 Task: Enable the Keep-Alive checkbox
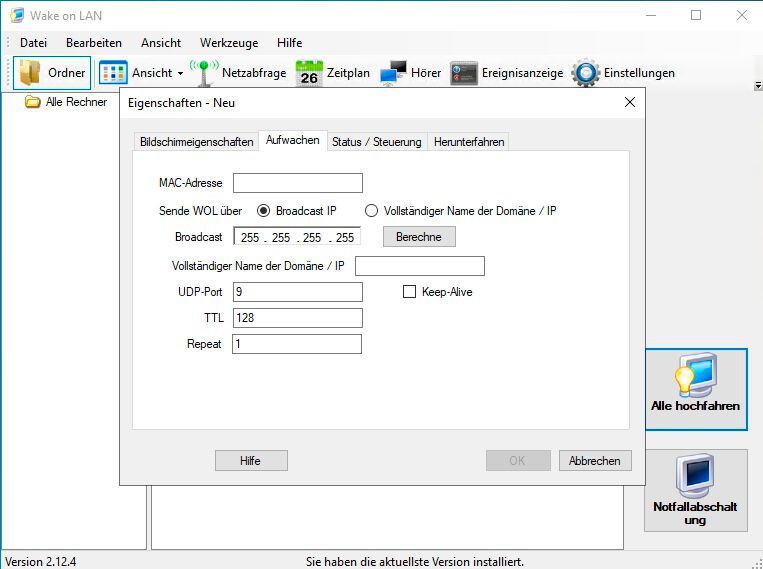coord(409,292)
